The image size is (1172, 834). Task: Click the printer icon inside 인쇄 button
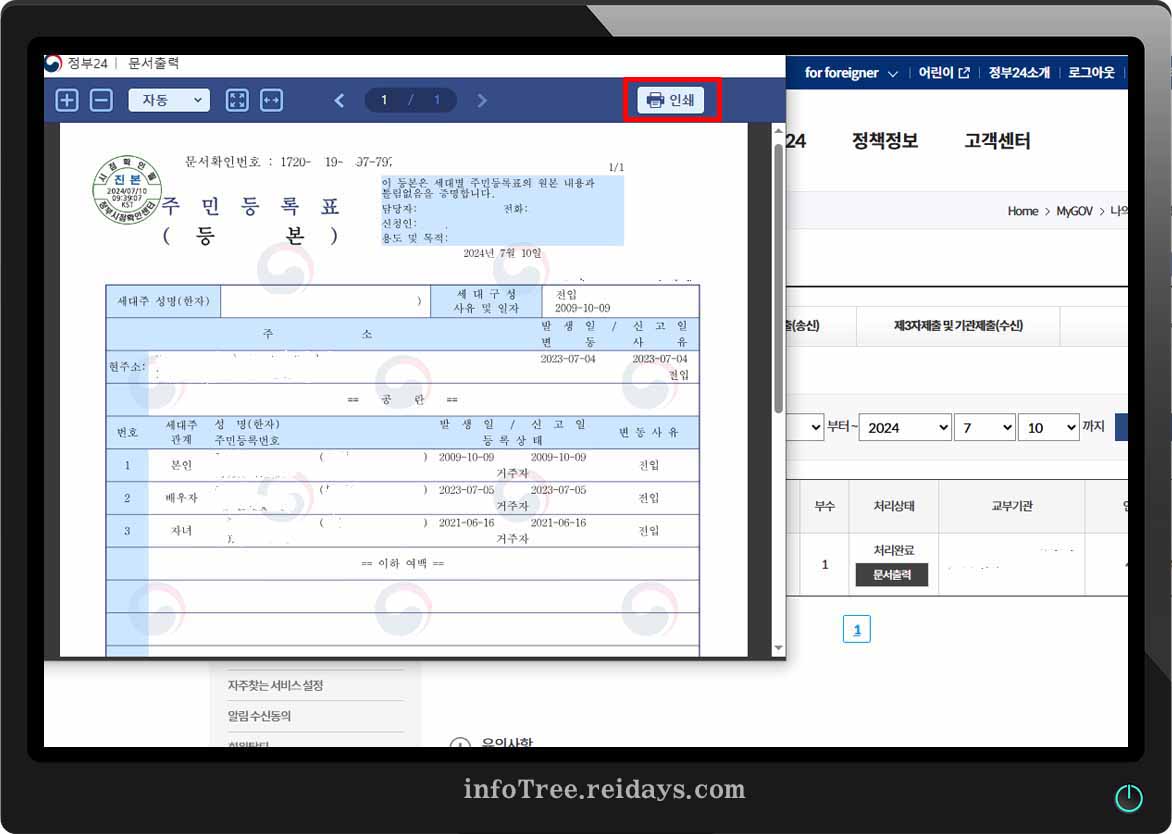[x=654, y=100]
